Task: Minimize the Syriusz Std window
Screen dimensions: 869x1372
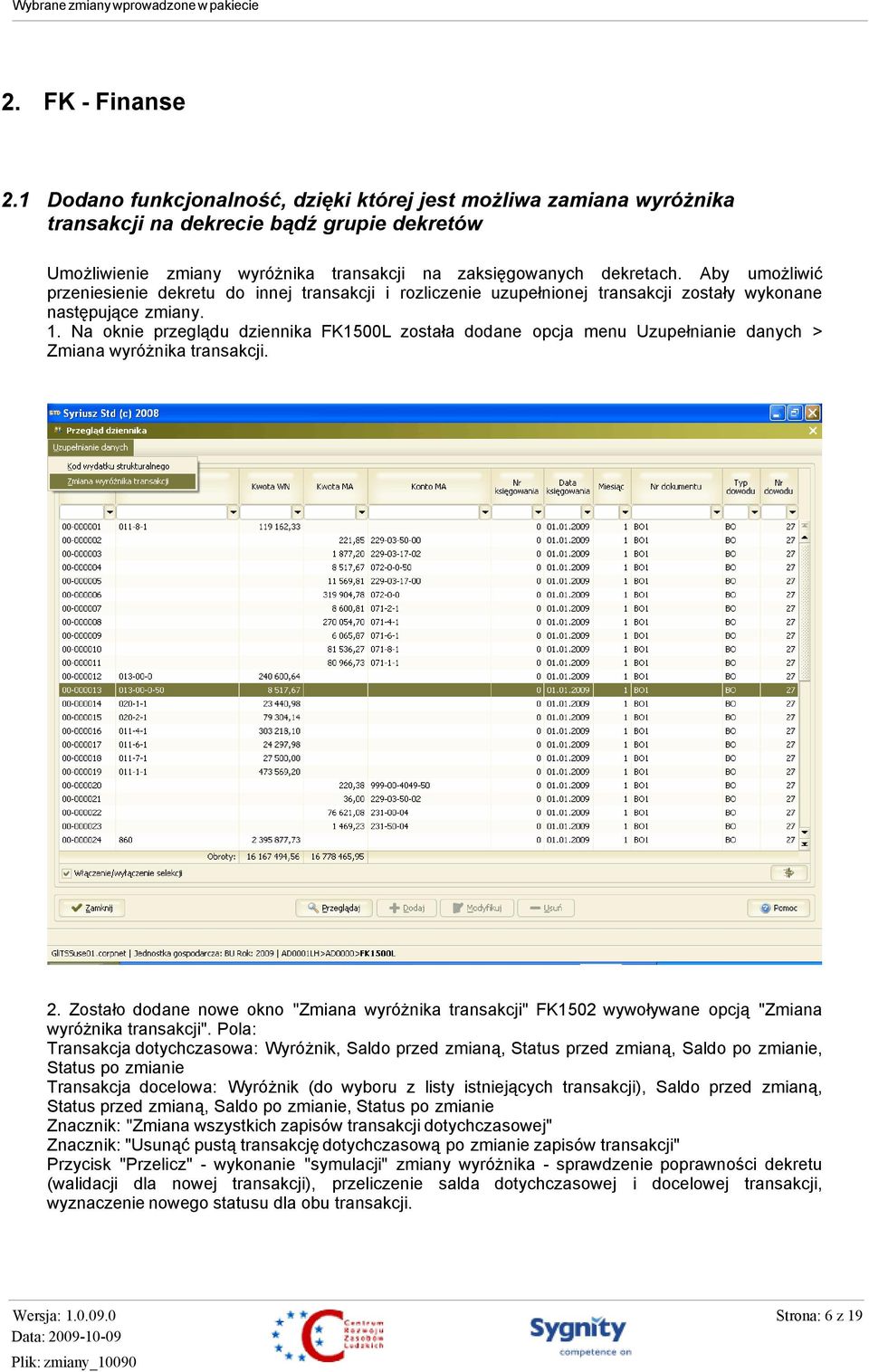Action: (x=778, y=413)
